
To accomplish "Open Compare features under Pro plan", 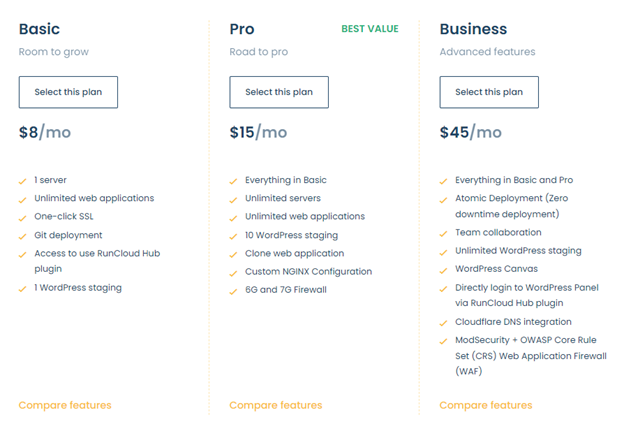I will (x=276, y=405).
